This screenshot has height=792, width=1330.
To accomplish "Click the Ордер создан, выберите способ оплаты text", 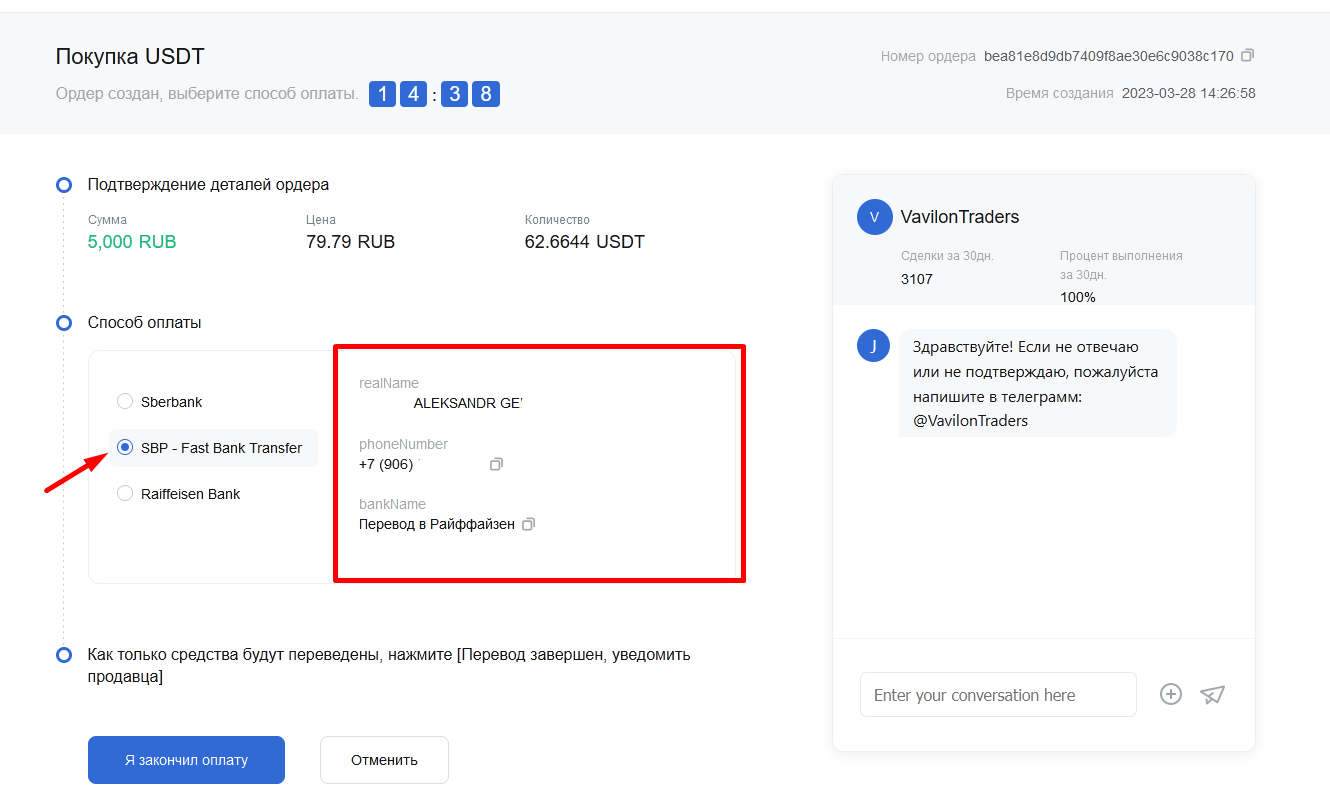I will [x=207, y=94].
